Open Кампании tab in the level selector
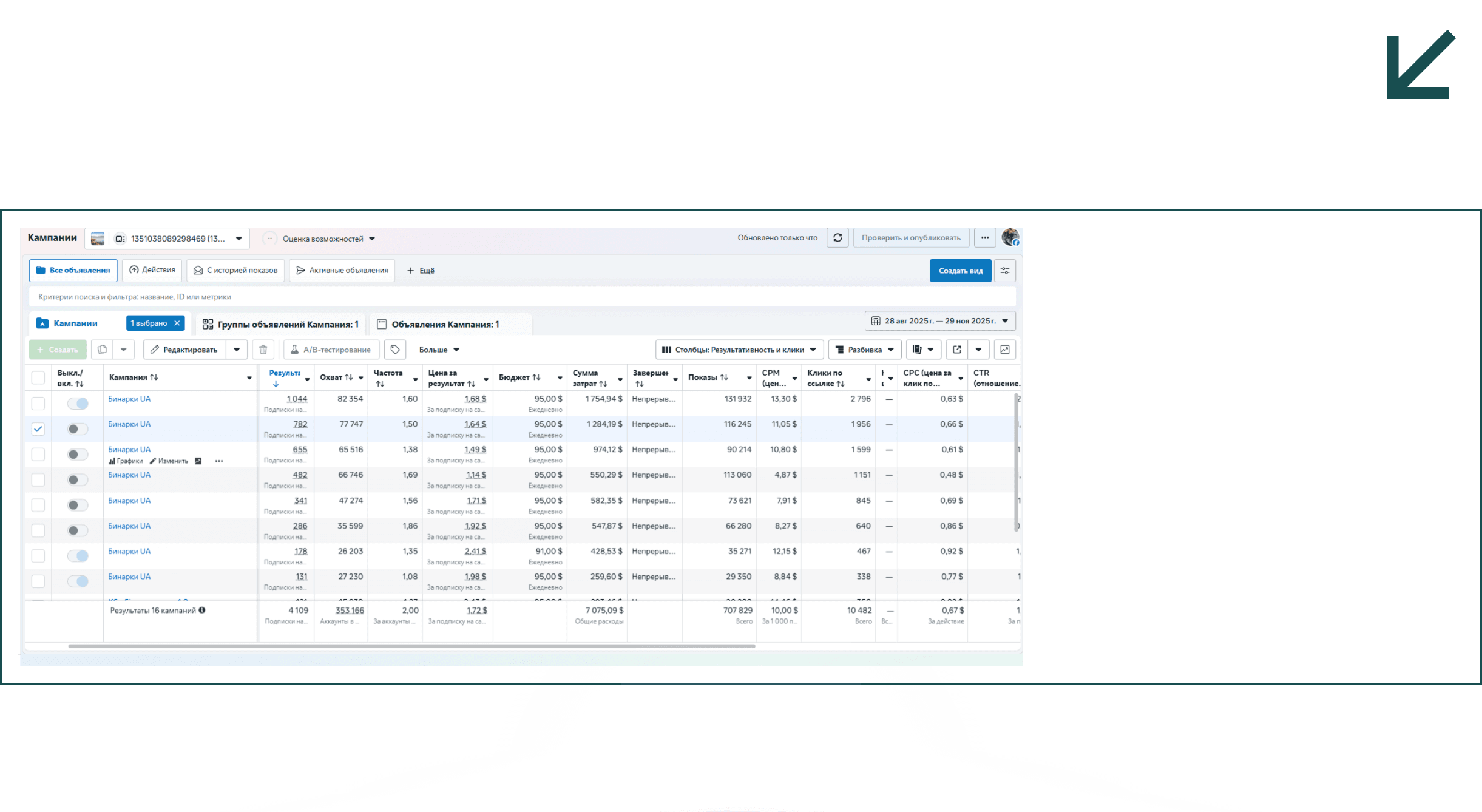This screenshot has height=812, width=1482. [76, 323]
